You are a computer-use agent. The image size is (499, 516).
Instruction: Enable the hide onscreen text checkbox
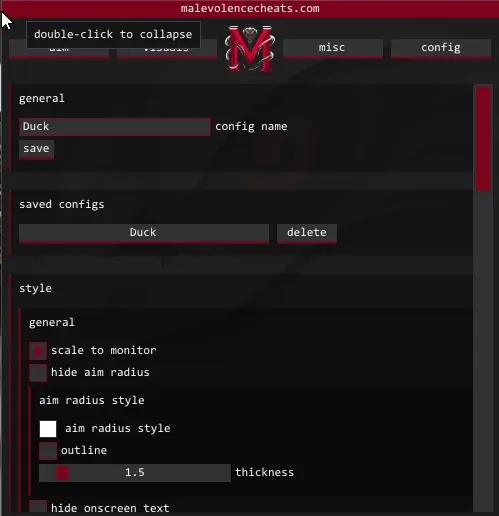(38, 507)
